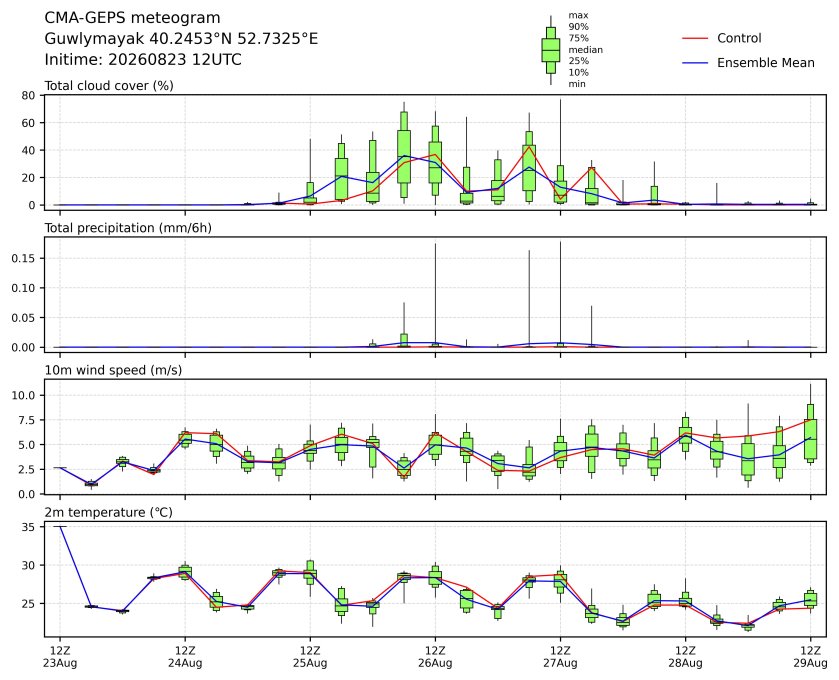Click the "90%" legend label
This screenshot has height=680, width=839.
click(578, 27)
